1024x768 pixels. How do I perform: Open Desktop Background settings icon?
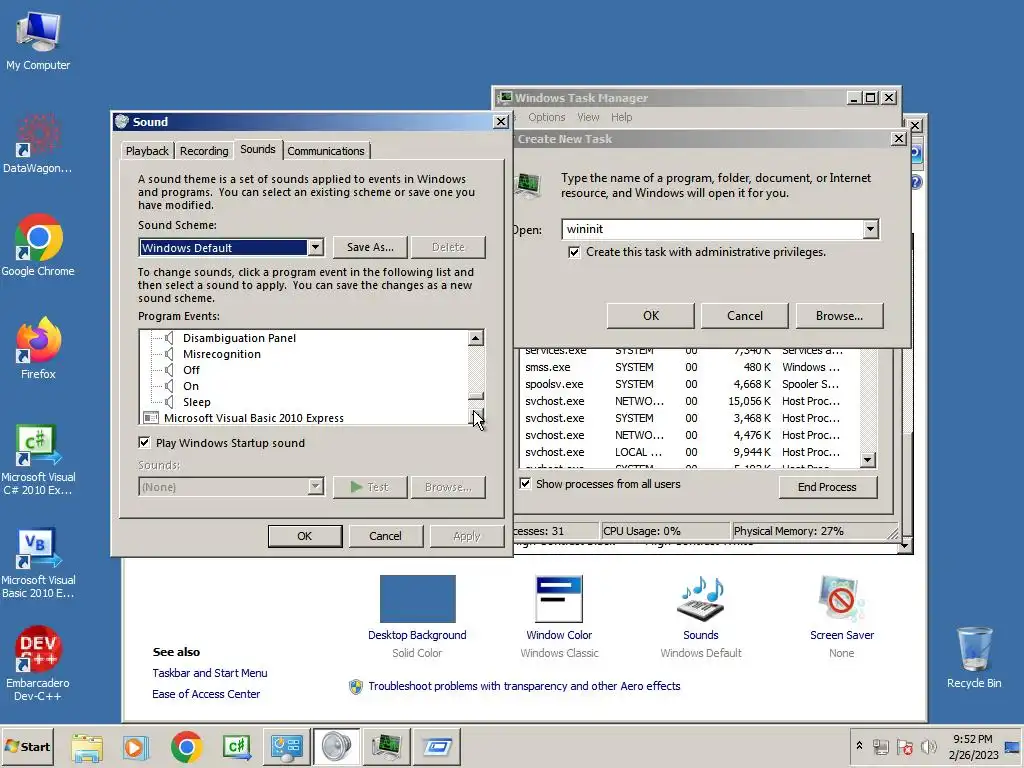pyautogui.click(x=417, y=599)
